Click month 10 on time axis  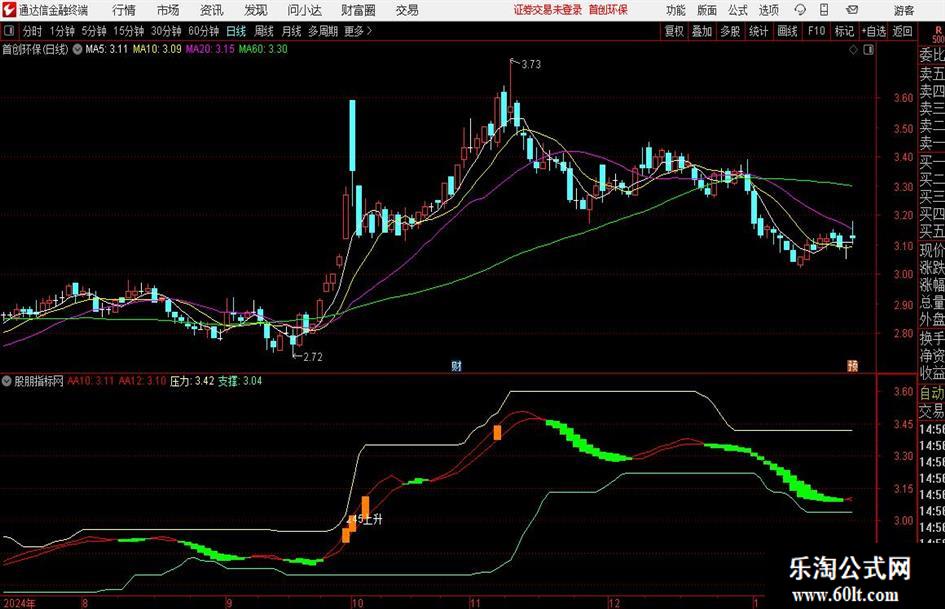pos(357,602)
